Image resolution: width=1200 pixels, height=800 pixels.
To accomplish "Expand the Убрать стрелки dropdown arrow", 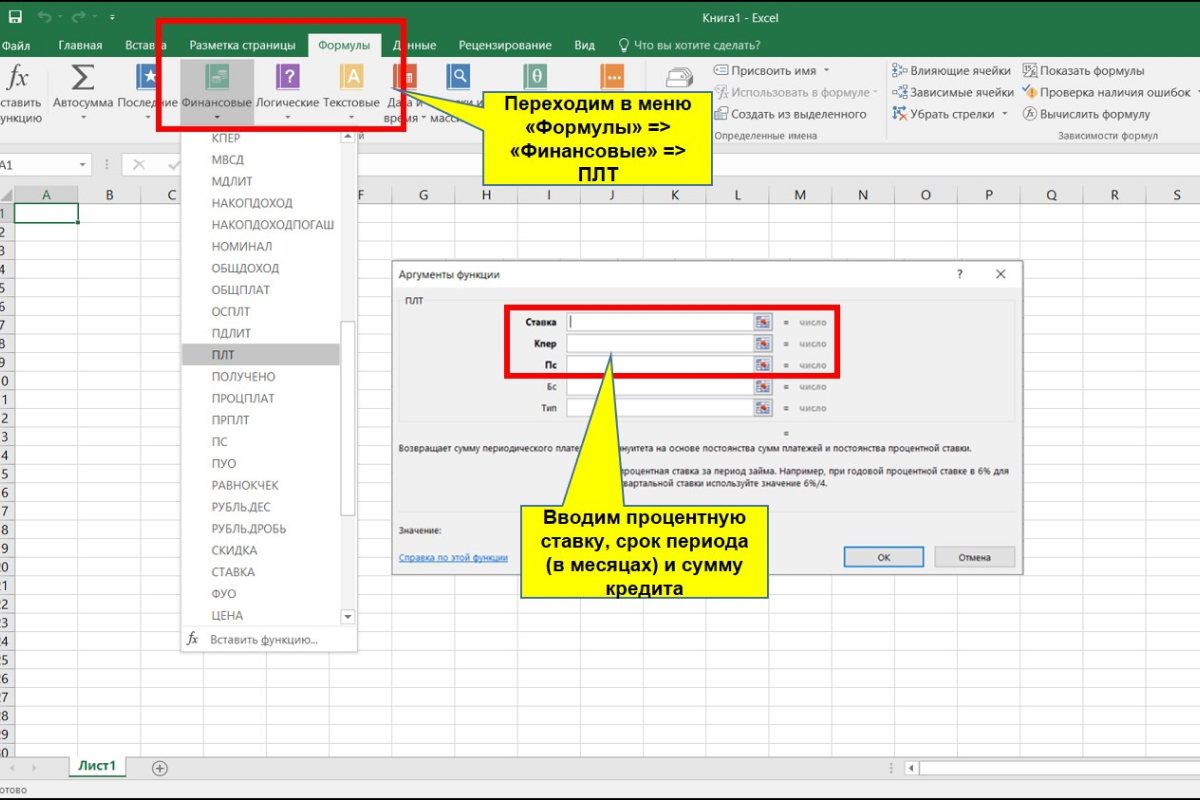I will tap(1004, 114).
